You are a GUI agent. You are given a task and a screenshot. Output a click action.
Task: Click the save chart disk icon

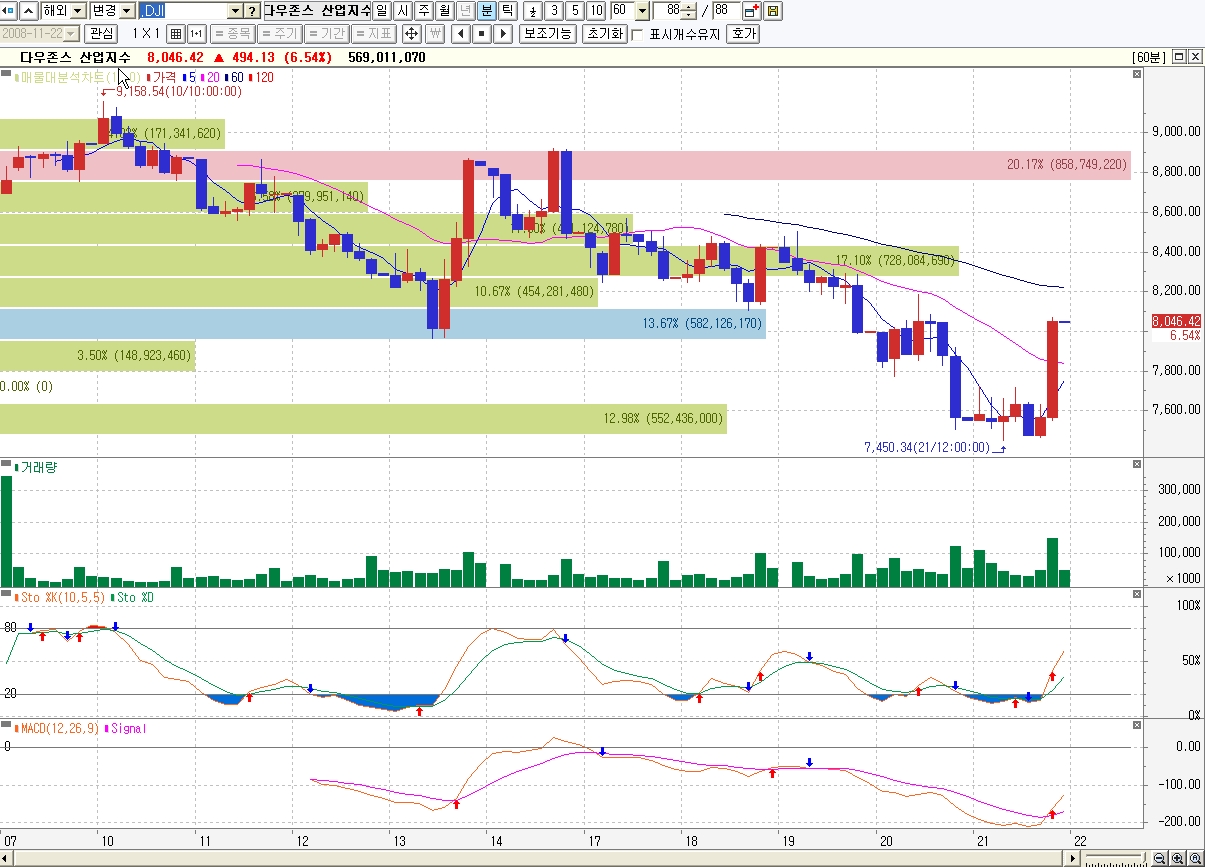click(x=774, y=11)
